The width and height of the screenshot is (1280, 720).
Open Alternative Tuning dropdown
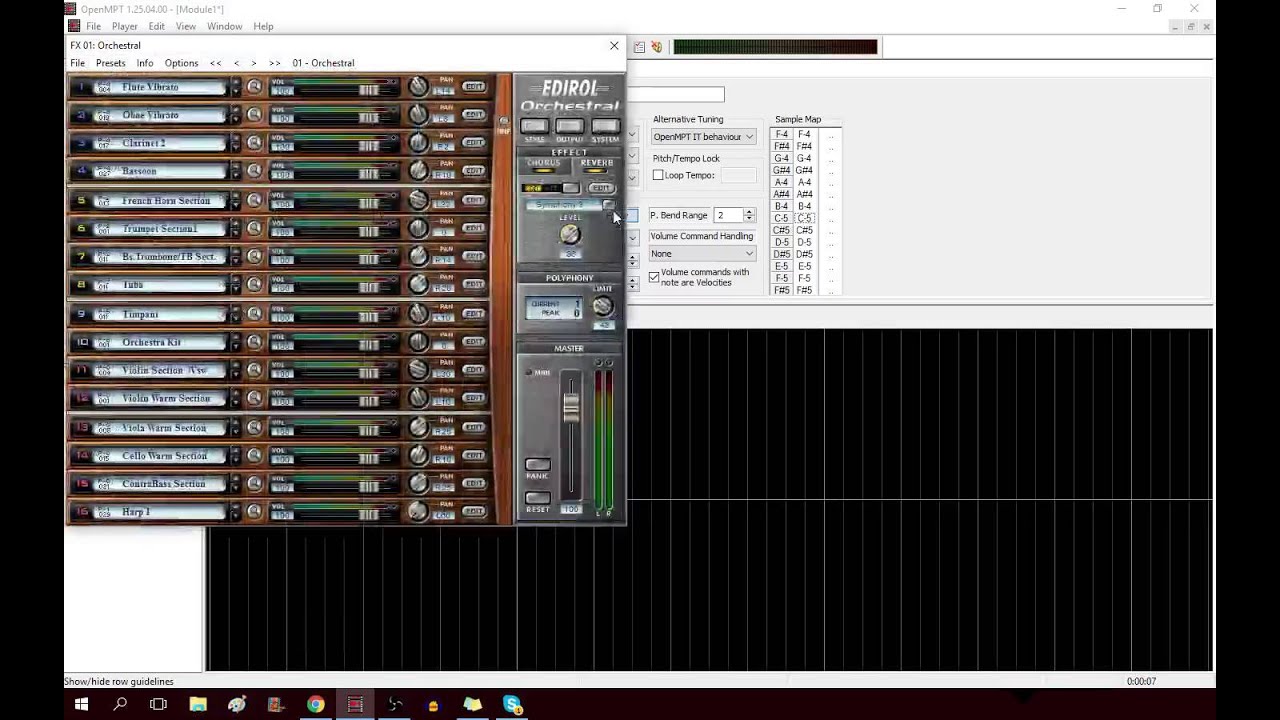(703, 136)
